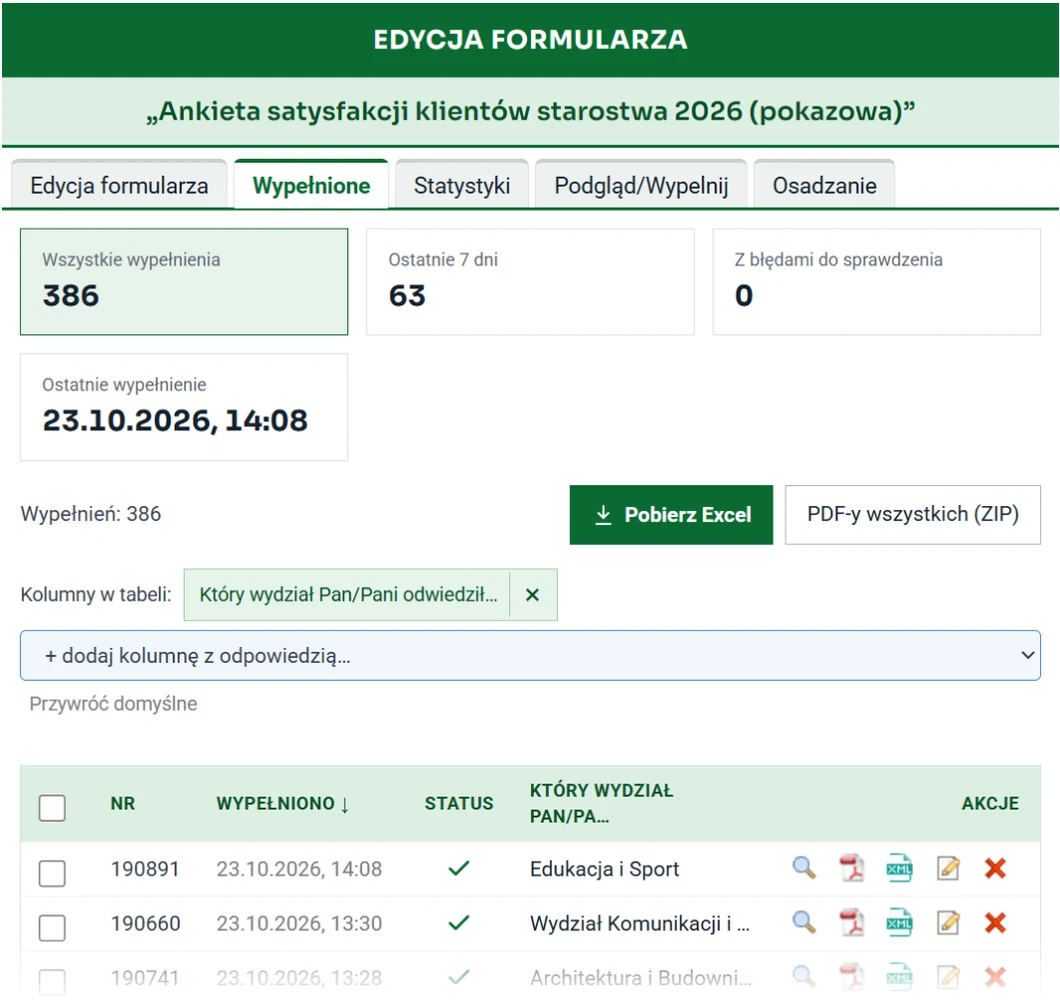Download PDF-y wszystkich (ZIP)
Screen dimensions: 1060x1000
[913, 515]
